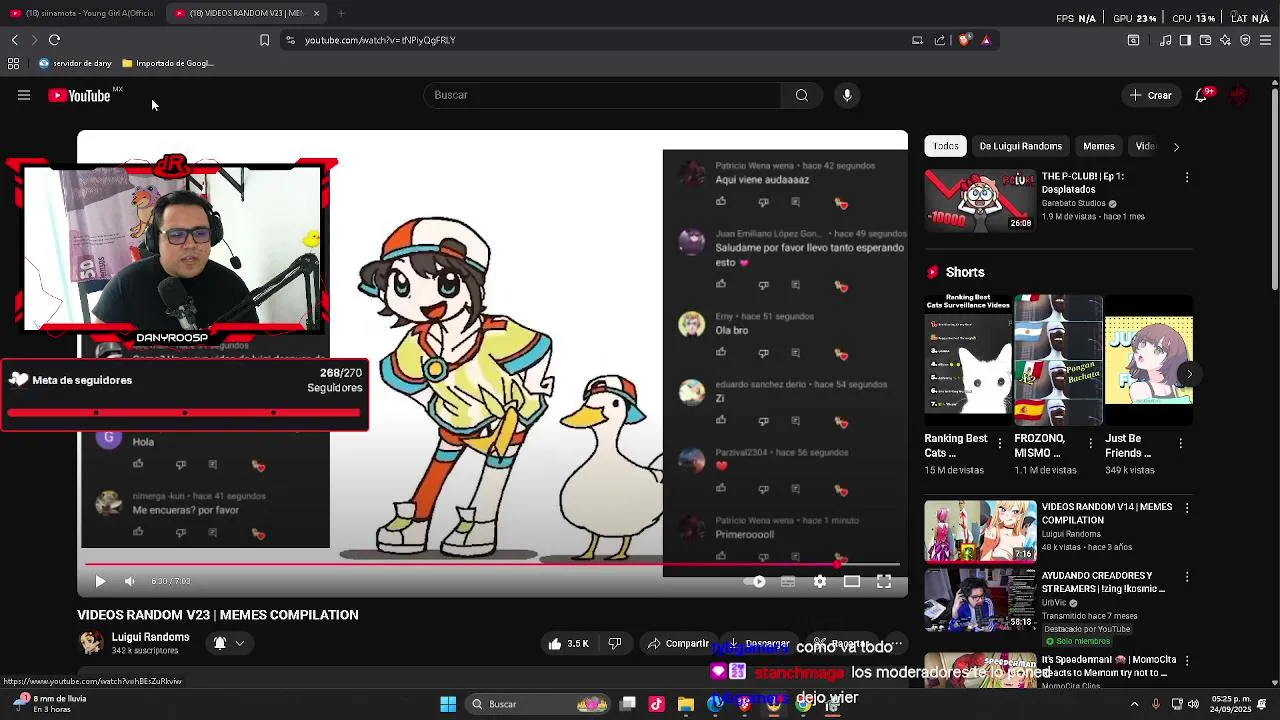The width and height of the screenshot is (1280, 720).
Task: Open subscription bell notification dropdown
Action: (229, 643)
